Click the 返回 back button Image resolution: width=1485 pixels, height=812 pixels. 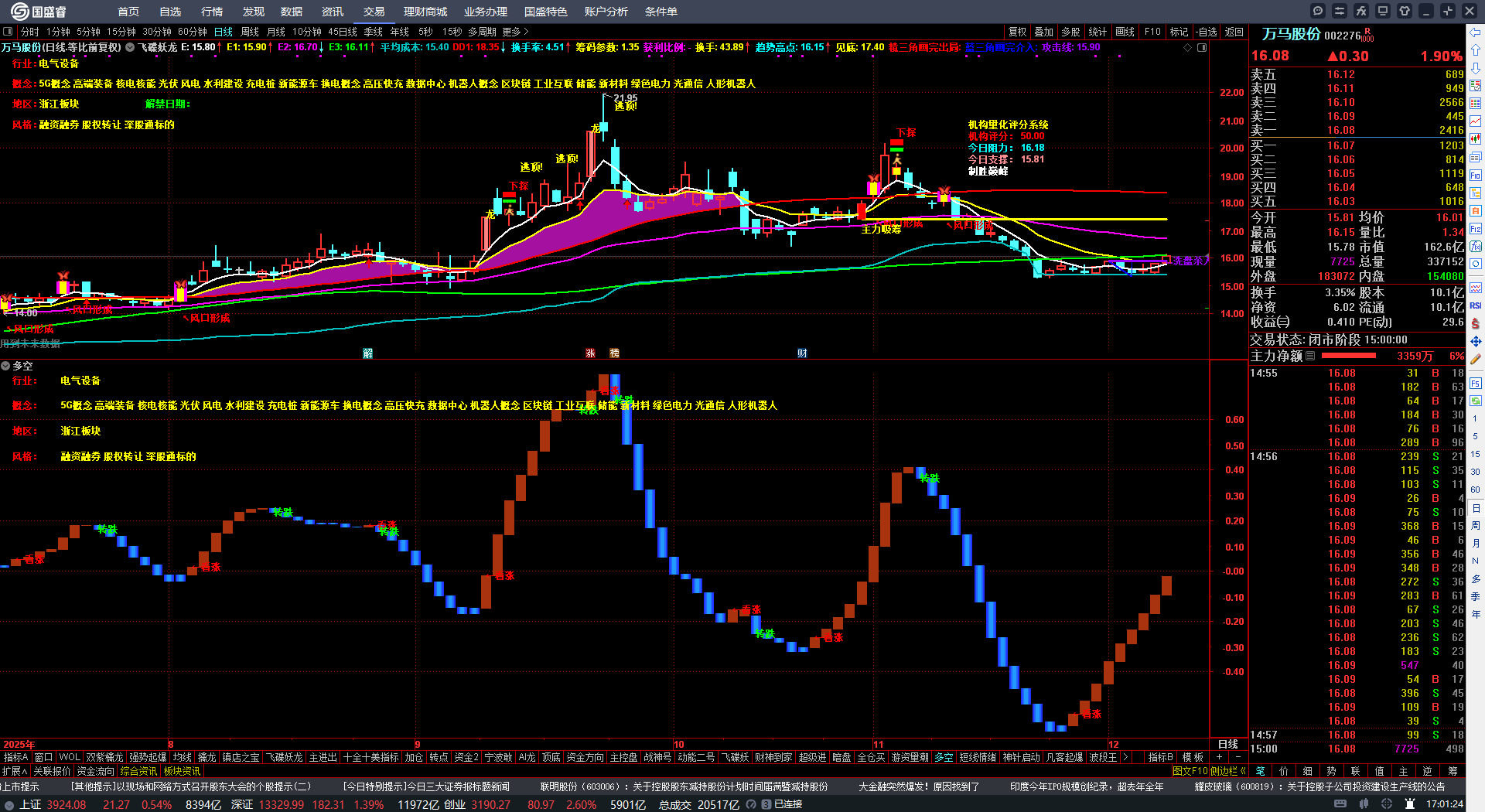[1234, 32]
